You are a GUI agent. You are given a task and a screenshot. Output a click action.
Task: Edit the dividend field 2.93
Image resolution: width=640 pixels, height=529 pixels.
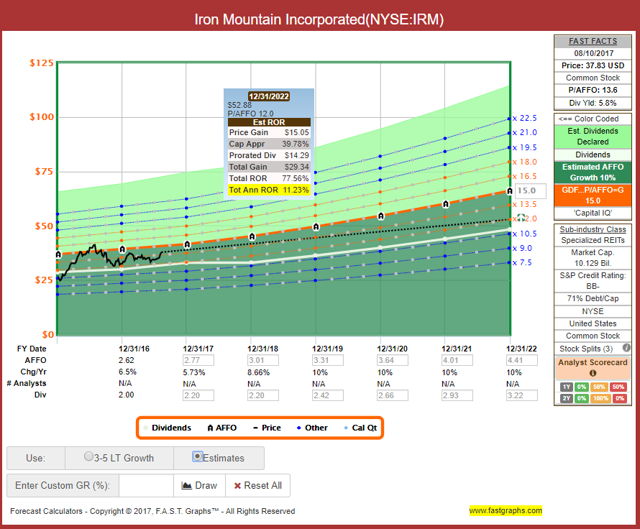click(x=457, y=396)
